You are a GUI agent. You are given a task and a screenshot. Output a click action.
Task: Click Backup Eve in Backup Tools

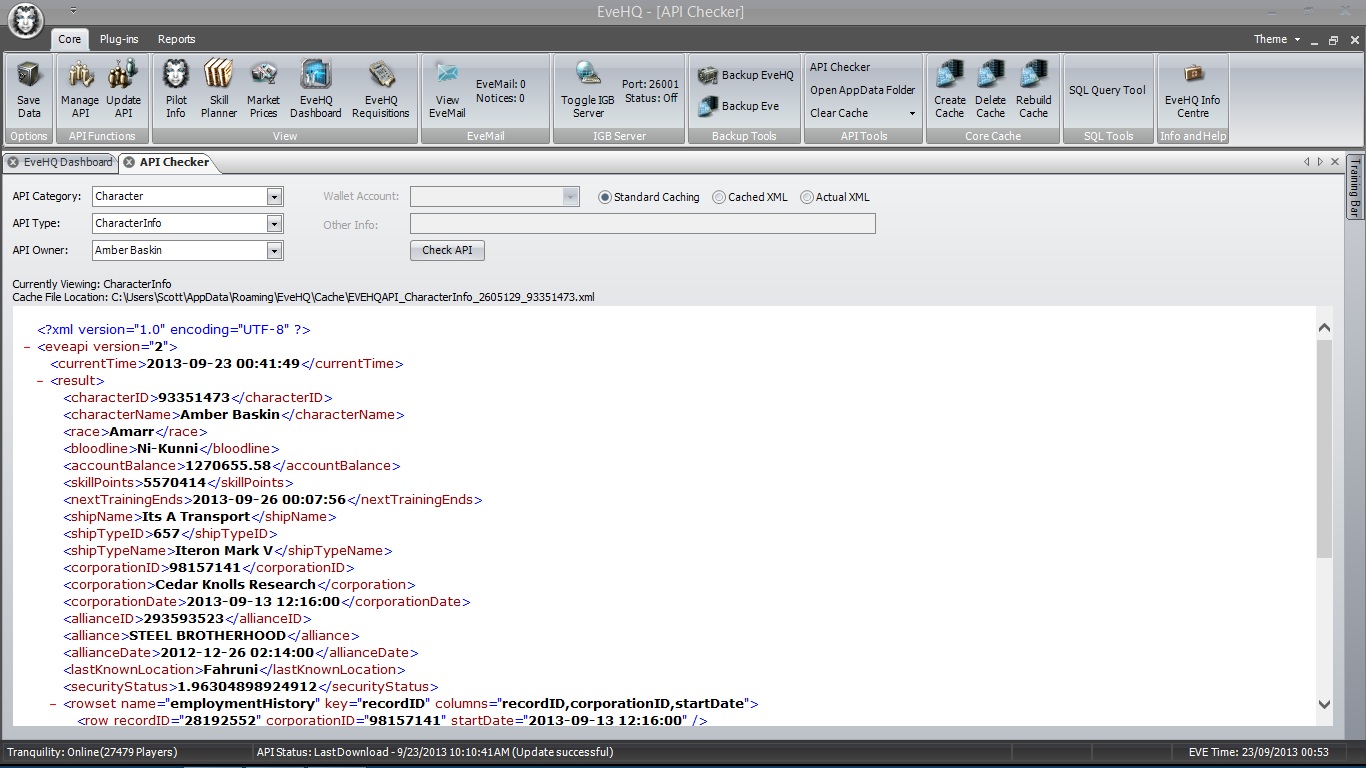click(739, 106)
